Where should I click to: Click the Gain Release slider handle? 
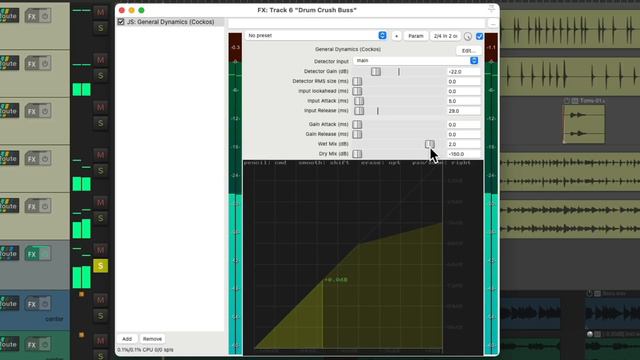(357, 134)
